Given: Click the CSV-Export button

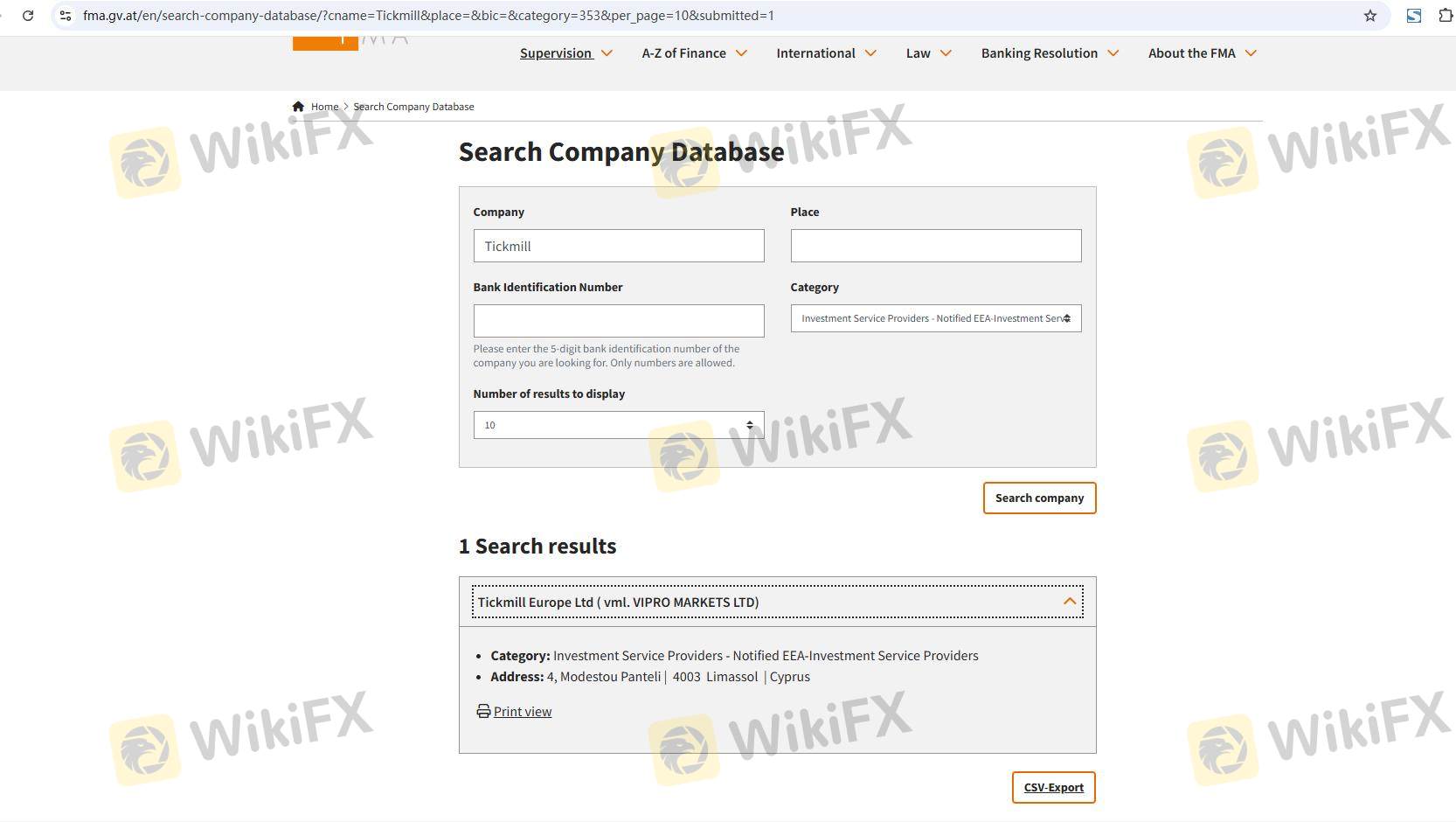Looking at the screenshot, I should coord(1053,787).
